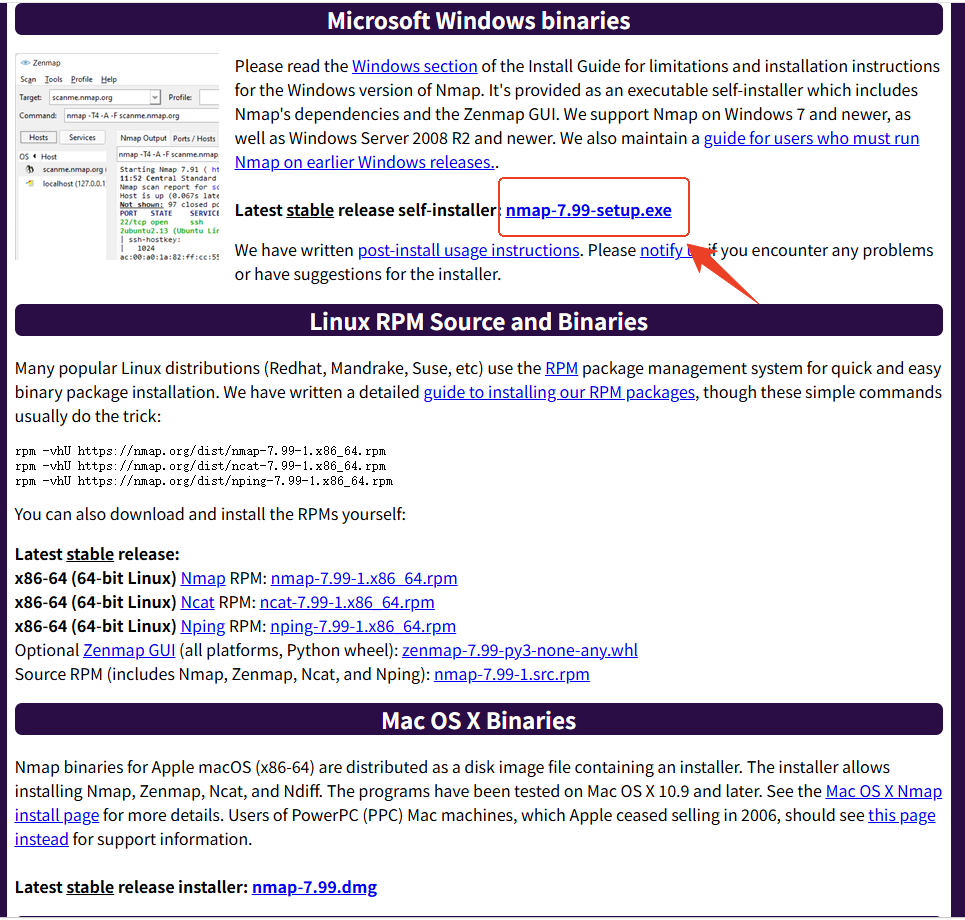Download nmap-7.99-setup.exe installer
965x920 pixels.
pos(588,210)
